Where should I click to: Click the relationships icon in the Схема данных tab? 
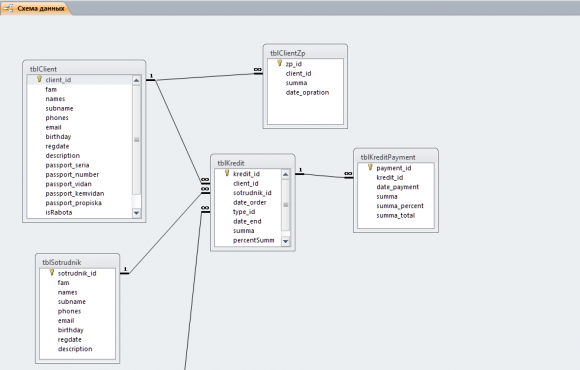tap(8, 8)
